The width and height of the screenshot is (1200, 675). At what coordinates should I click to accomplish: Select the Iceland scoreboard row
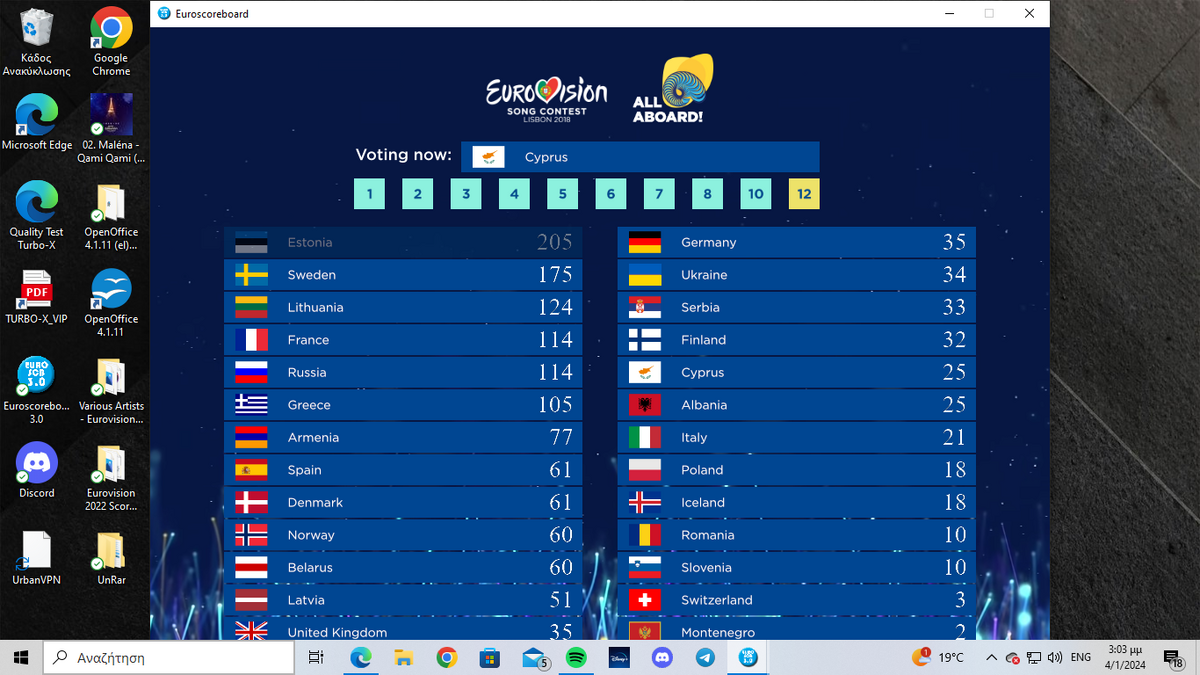(796, 502)
